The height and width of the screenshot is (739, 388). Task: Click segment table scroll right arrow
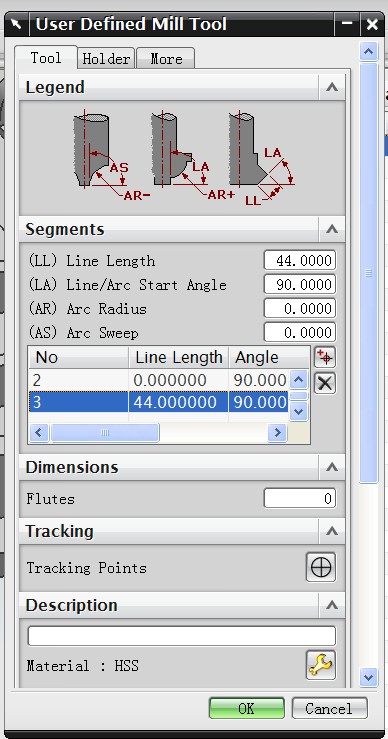coord(278,432)
